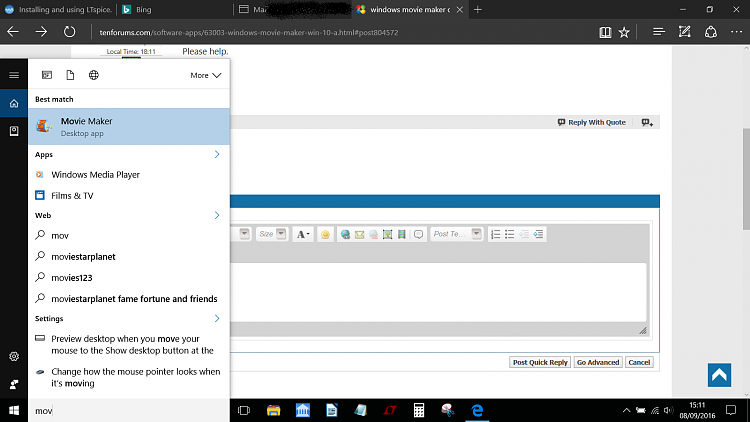Click Go Advanced button
Image resolution: width=750 pixels, height=422 pixels.
pyautogui.click(x=598, y=362)
